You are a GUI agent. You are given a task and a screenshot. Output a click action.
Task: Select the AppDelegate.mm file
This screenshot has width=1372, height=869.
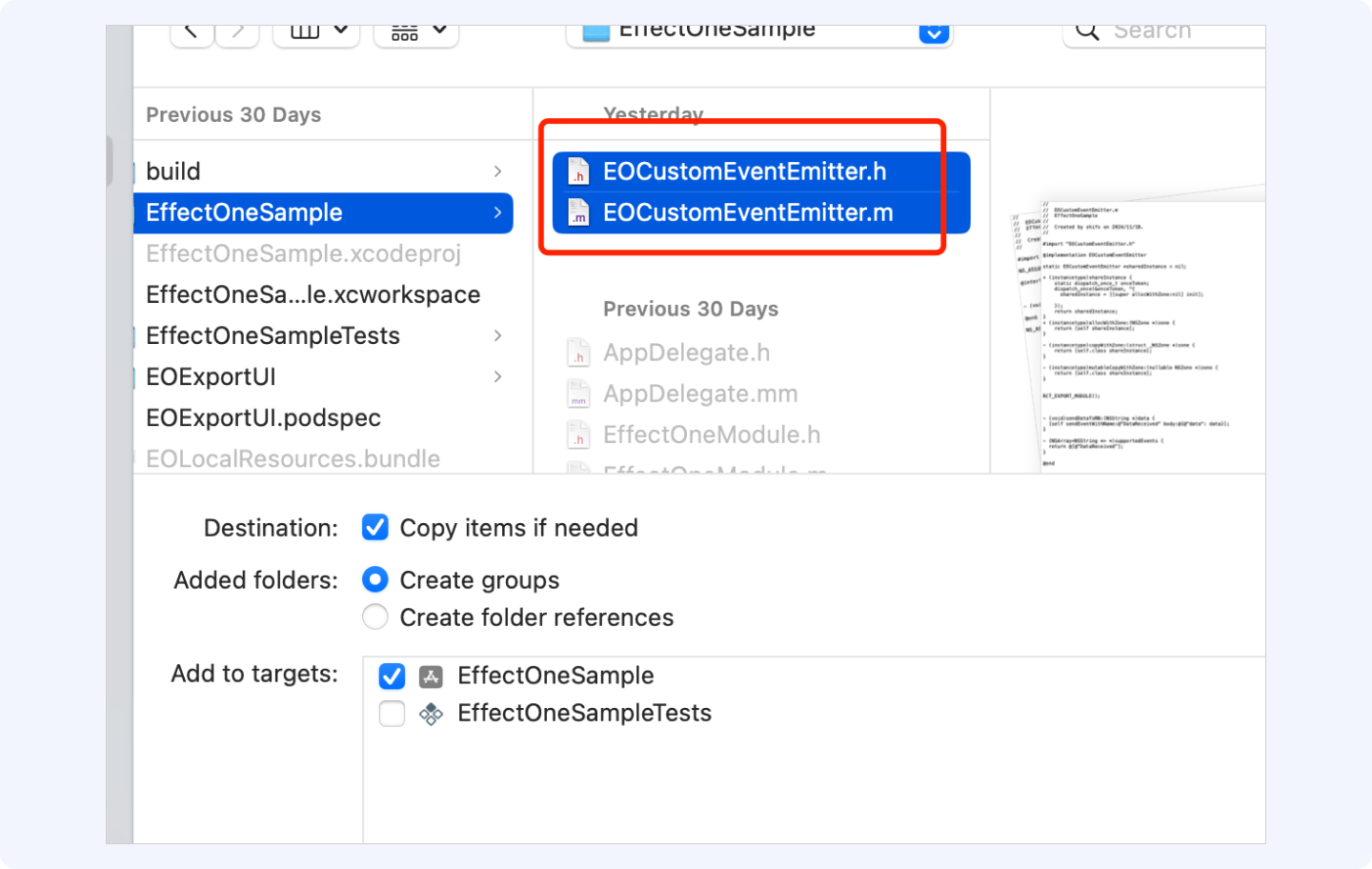tap(700, 394)
